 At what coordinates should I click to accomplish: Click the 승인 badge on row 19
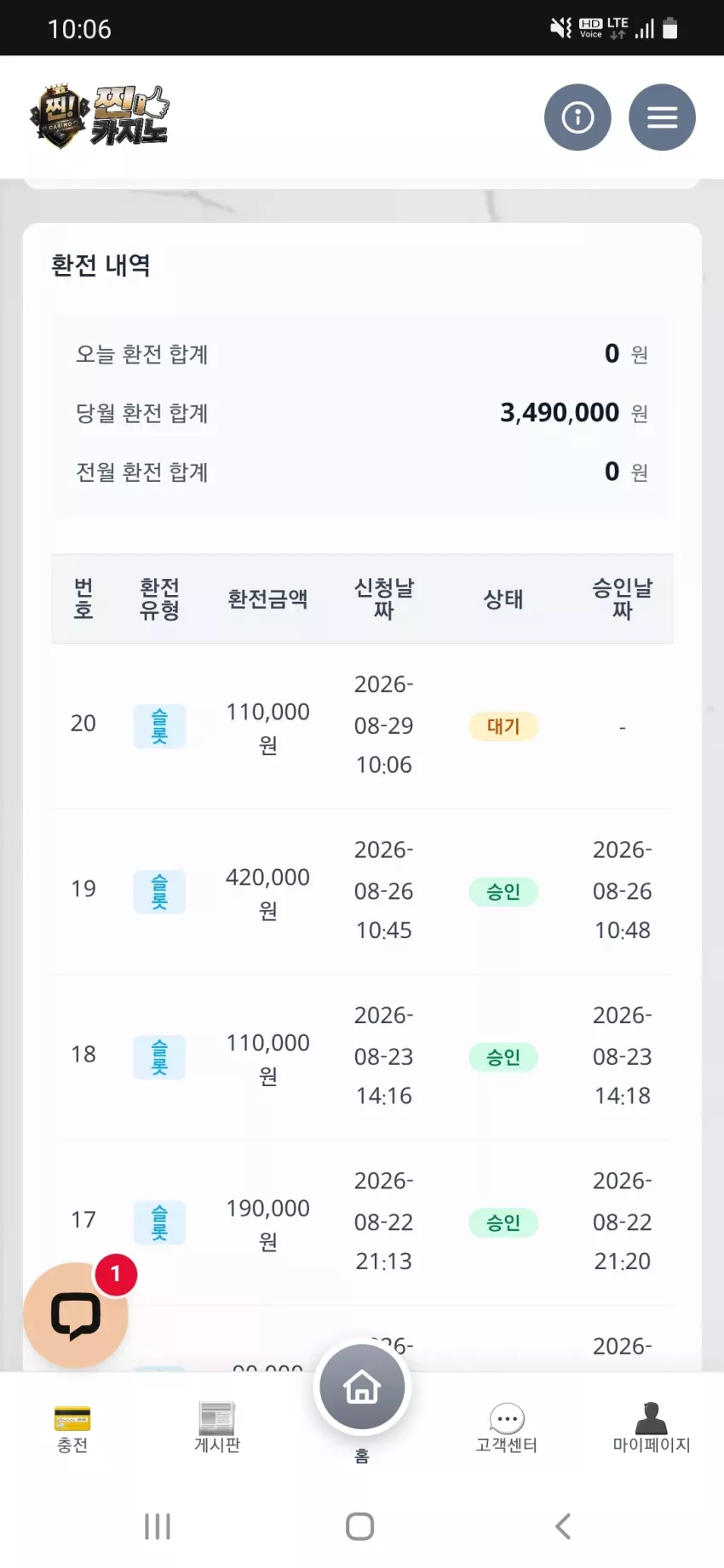503,891
